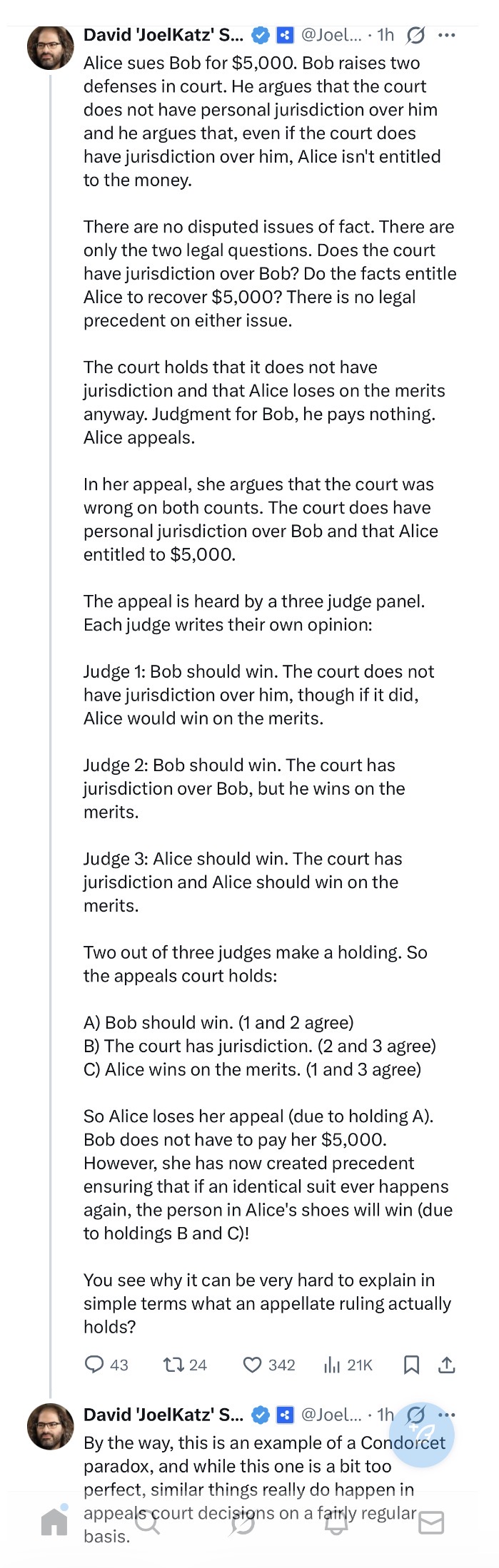
Task: Open profile avatar on the top tweet
Action: tap(50, 47)
